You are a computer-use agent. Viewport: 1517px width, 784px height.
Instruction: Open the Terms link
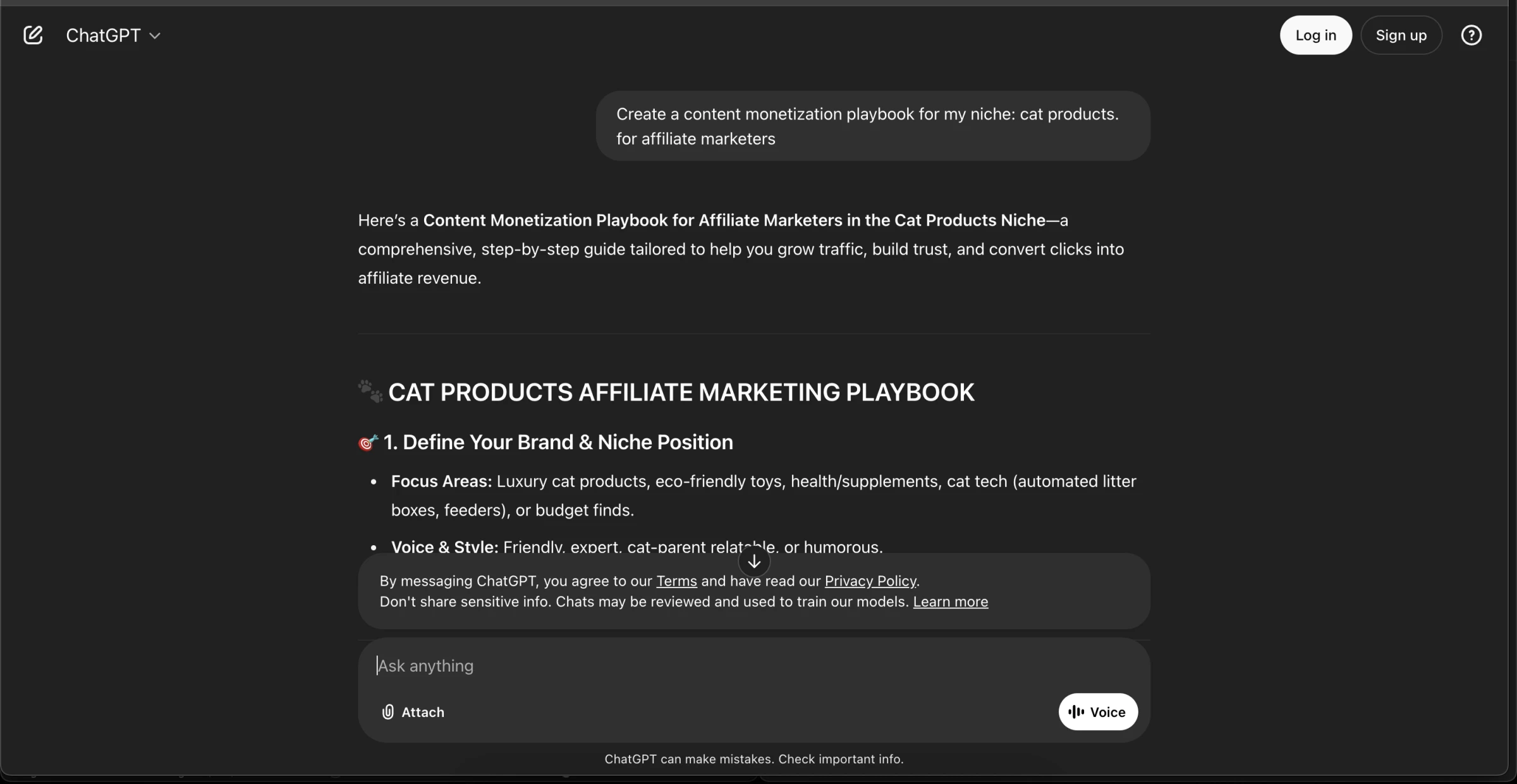pyautogui.click(x=676, y=581)
